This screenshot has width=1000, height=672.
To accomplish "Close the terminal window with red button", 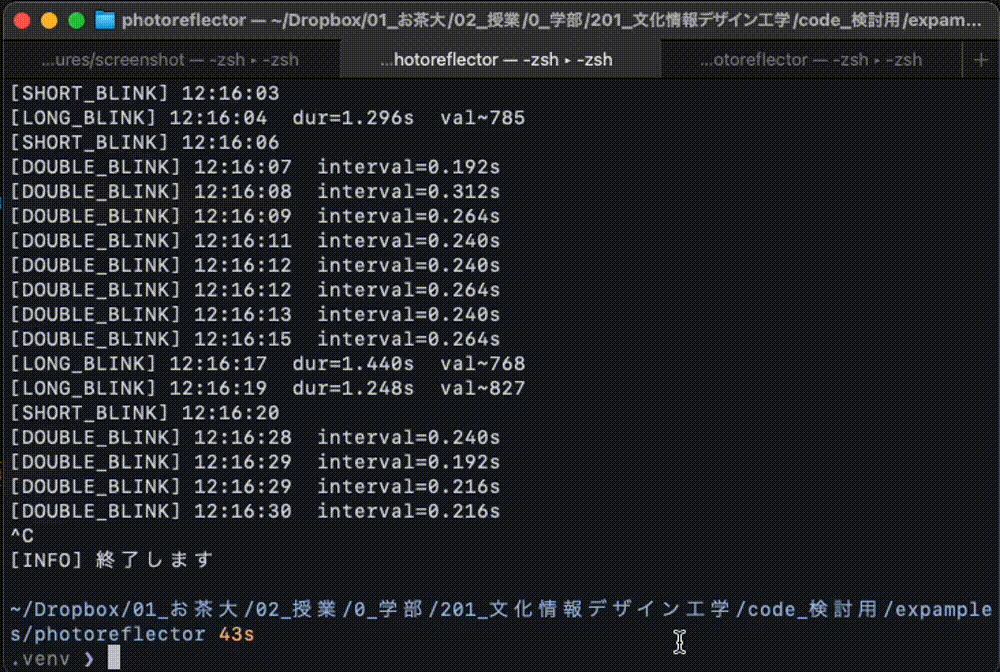I will tap(22, 21).
